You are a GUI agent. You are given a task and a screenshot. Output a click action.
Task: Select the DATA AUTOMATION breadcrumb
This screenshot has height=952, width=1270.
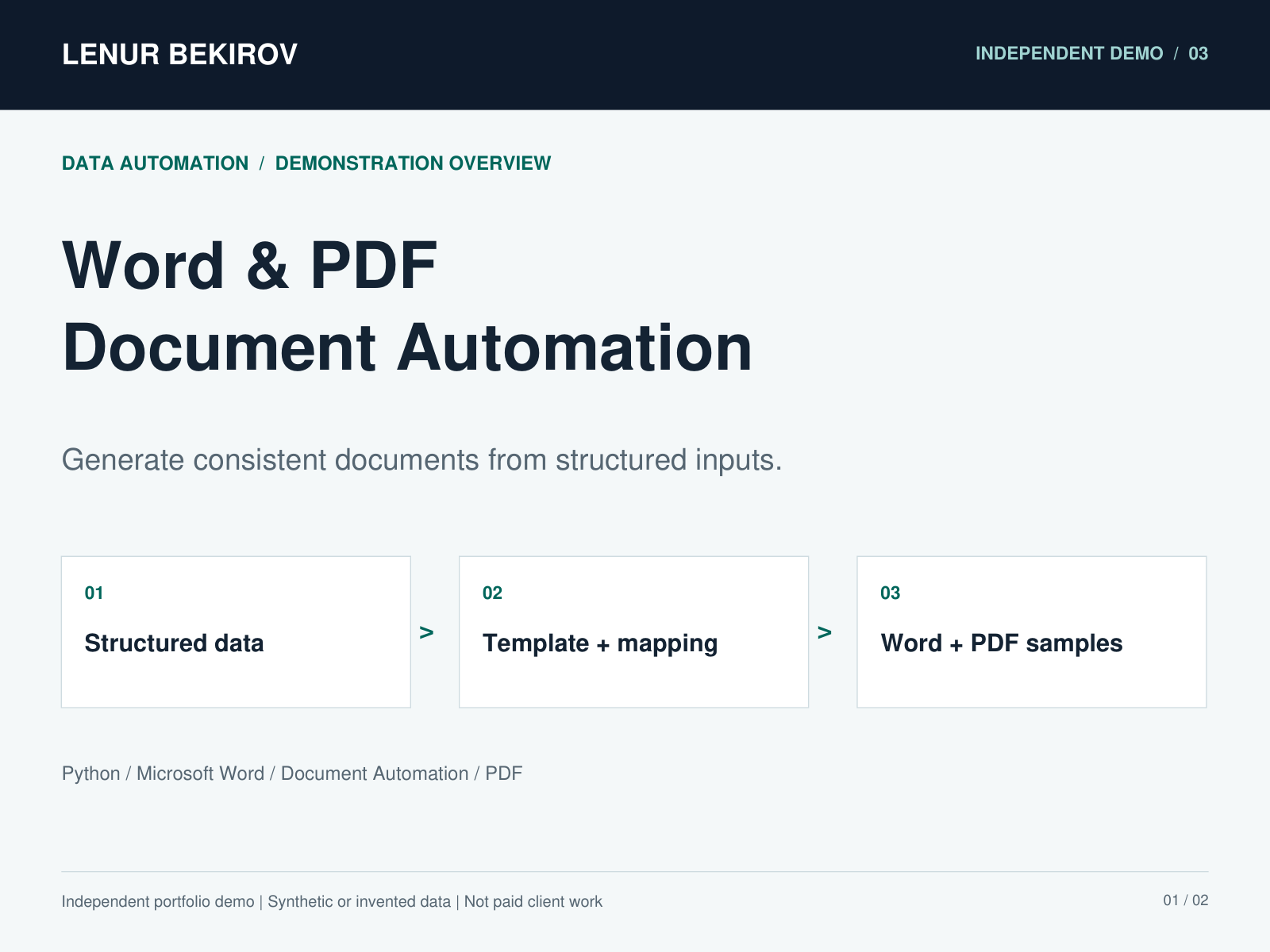point(156,163)
